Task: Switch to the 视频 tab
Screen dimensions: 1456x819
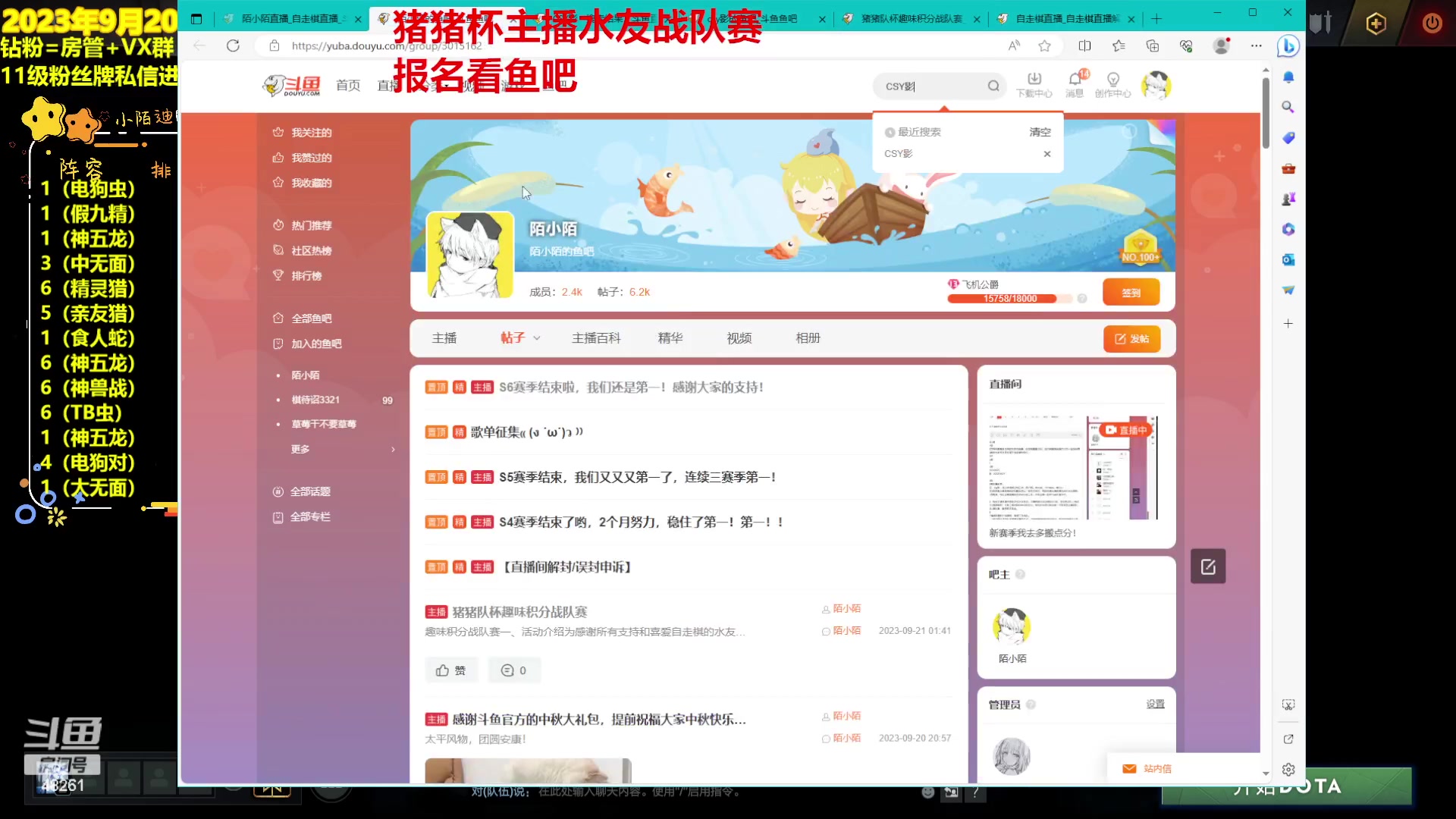Action: point(739,338)
